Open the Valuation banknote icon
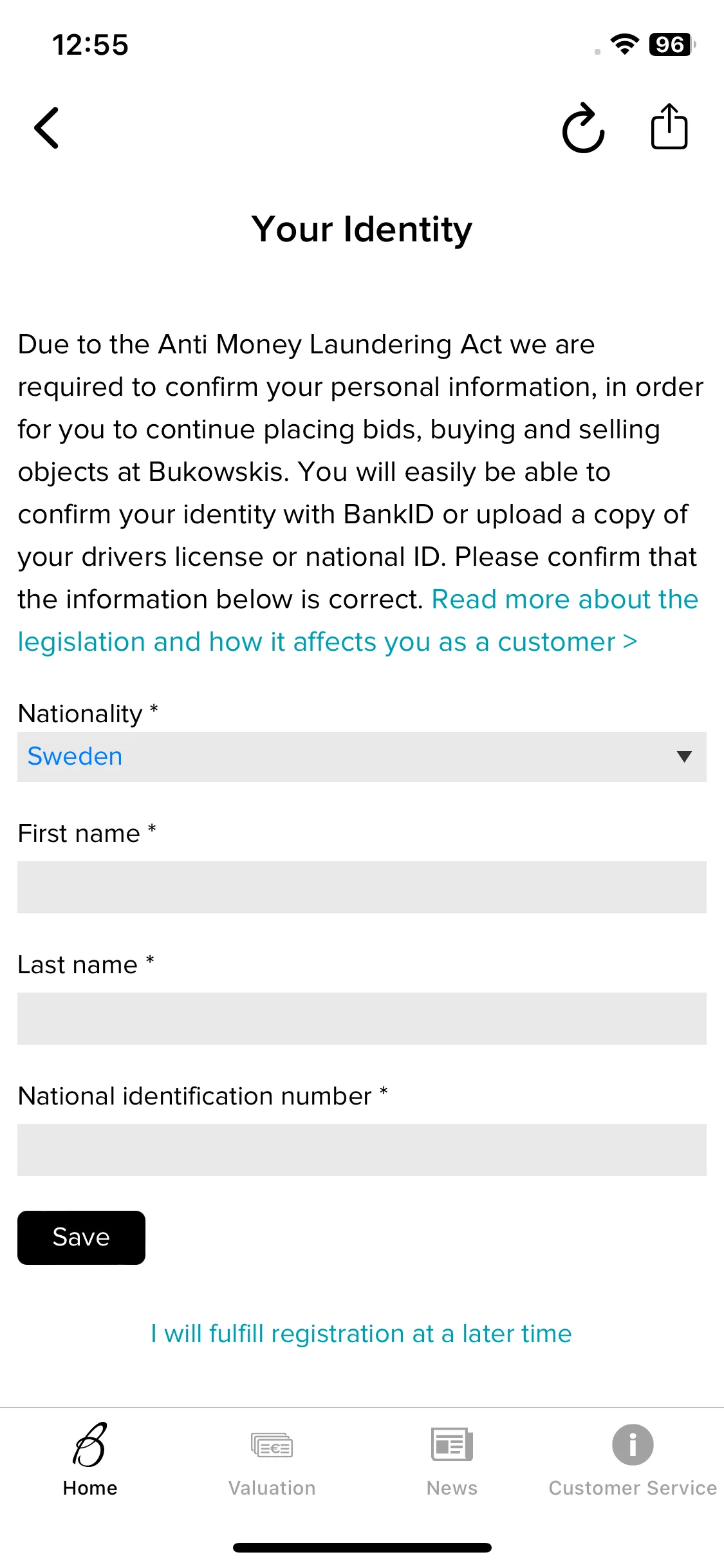Screen dimensions: 724x1568 (x=272, y=1445)
